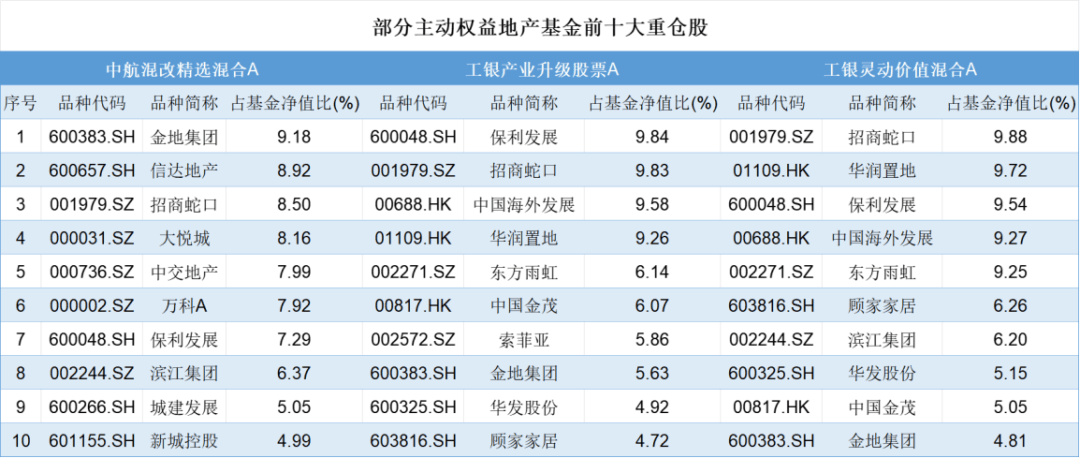Select the 序号 column header
The height and width of the screenshot is (458, 1080).
click(x=20, y=104)
